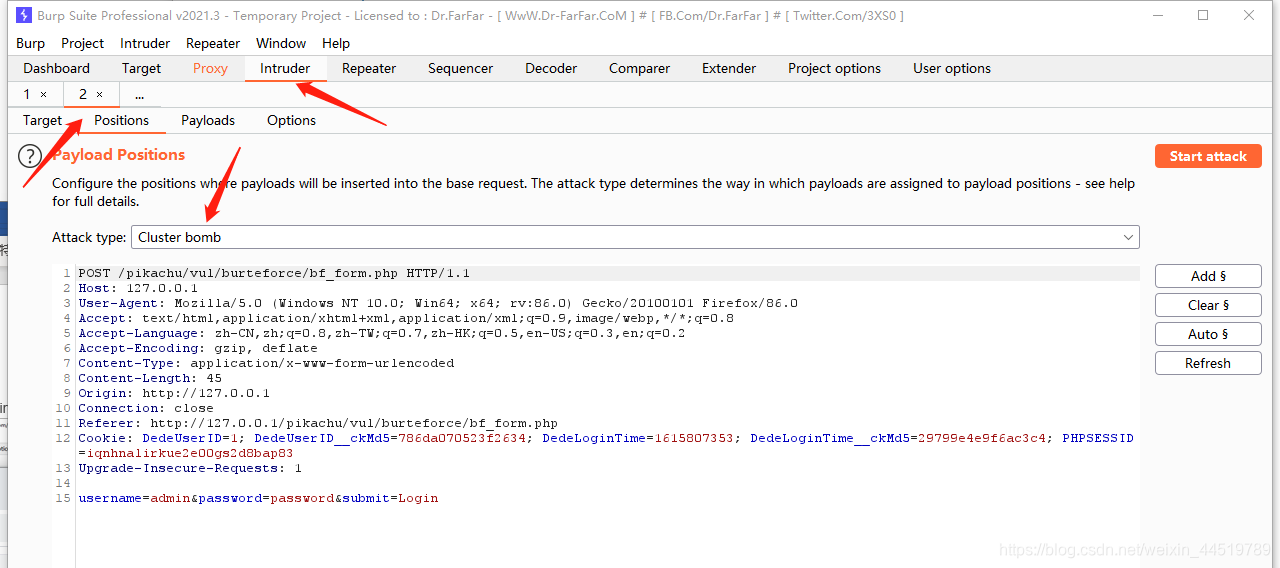Click the DedeLoginTime cookie value 1615807353
Image resolution: width=1280 pixels, height=568 pixels.
coord(694,438)
